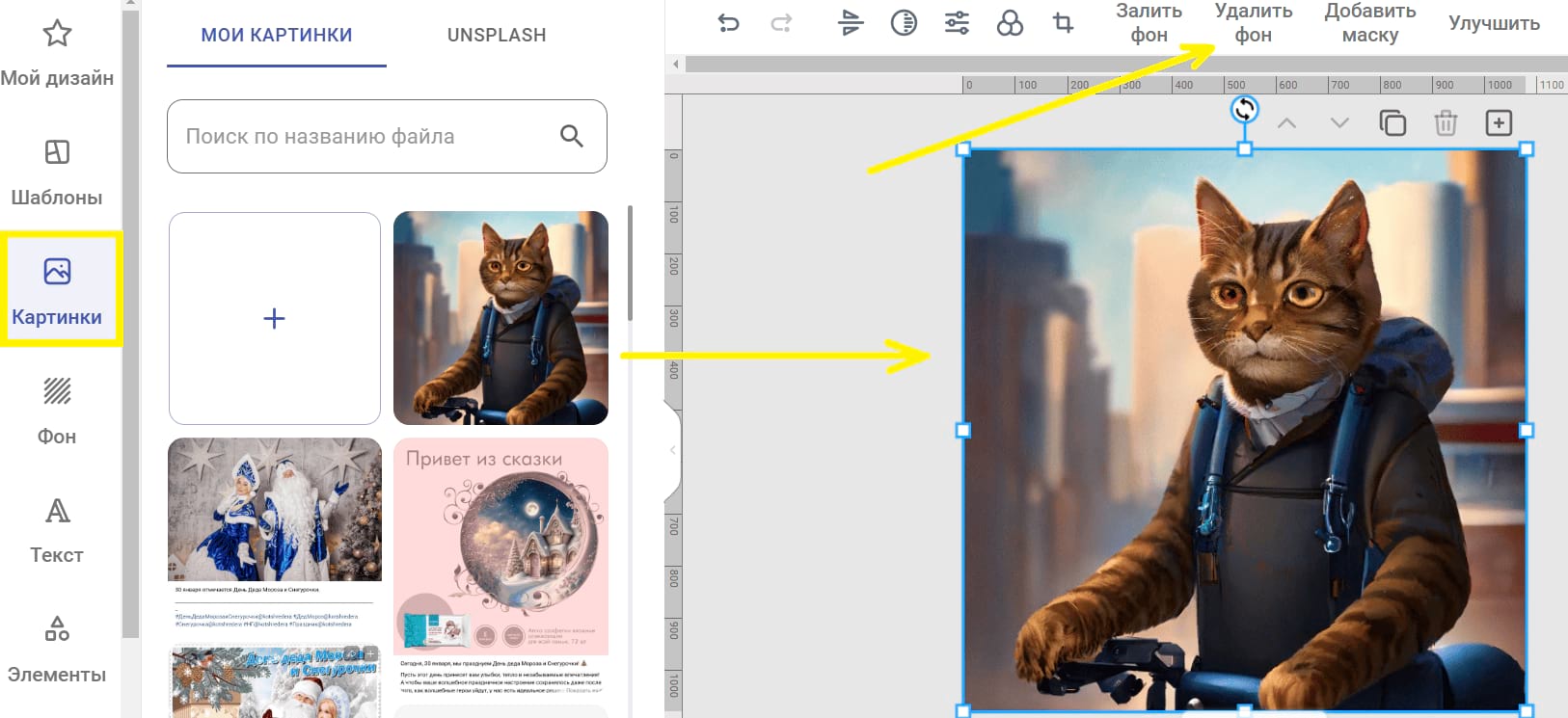
Task: Open the Картинки images section
Action: click(57, 289)
